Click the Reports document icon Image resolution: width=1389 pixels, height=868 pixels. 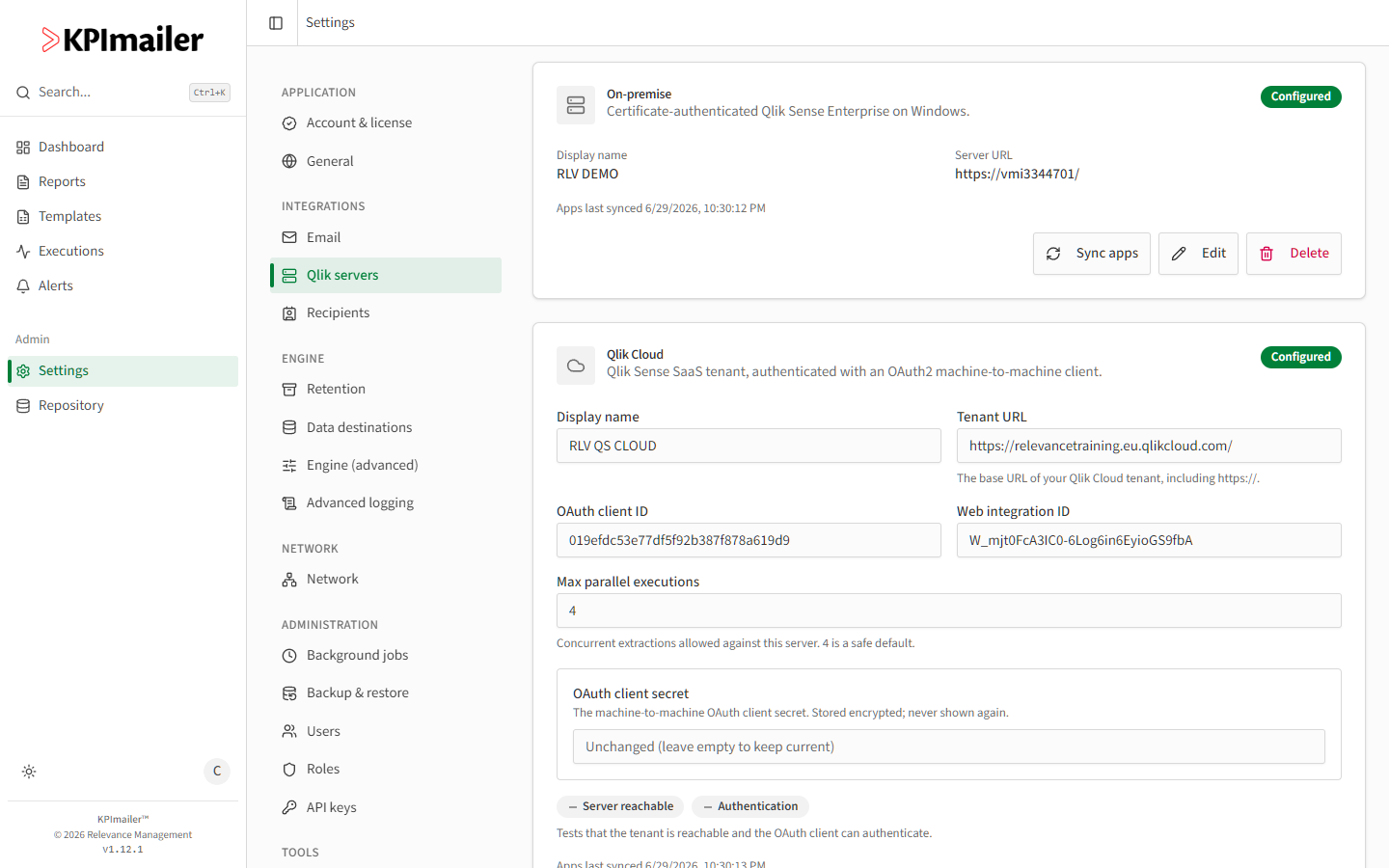point(23,182)
